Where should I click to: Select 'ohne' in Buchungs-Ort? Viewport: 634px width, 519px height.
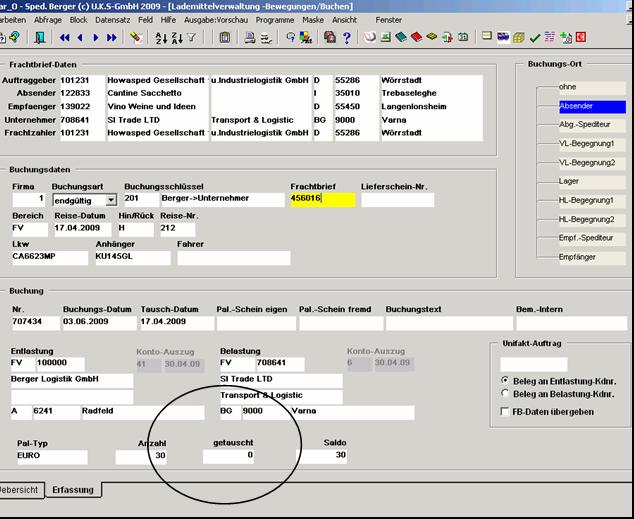coord(592,87)
